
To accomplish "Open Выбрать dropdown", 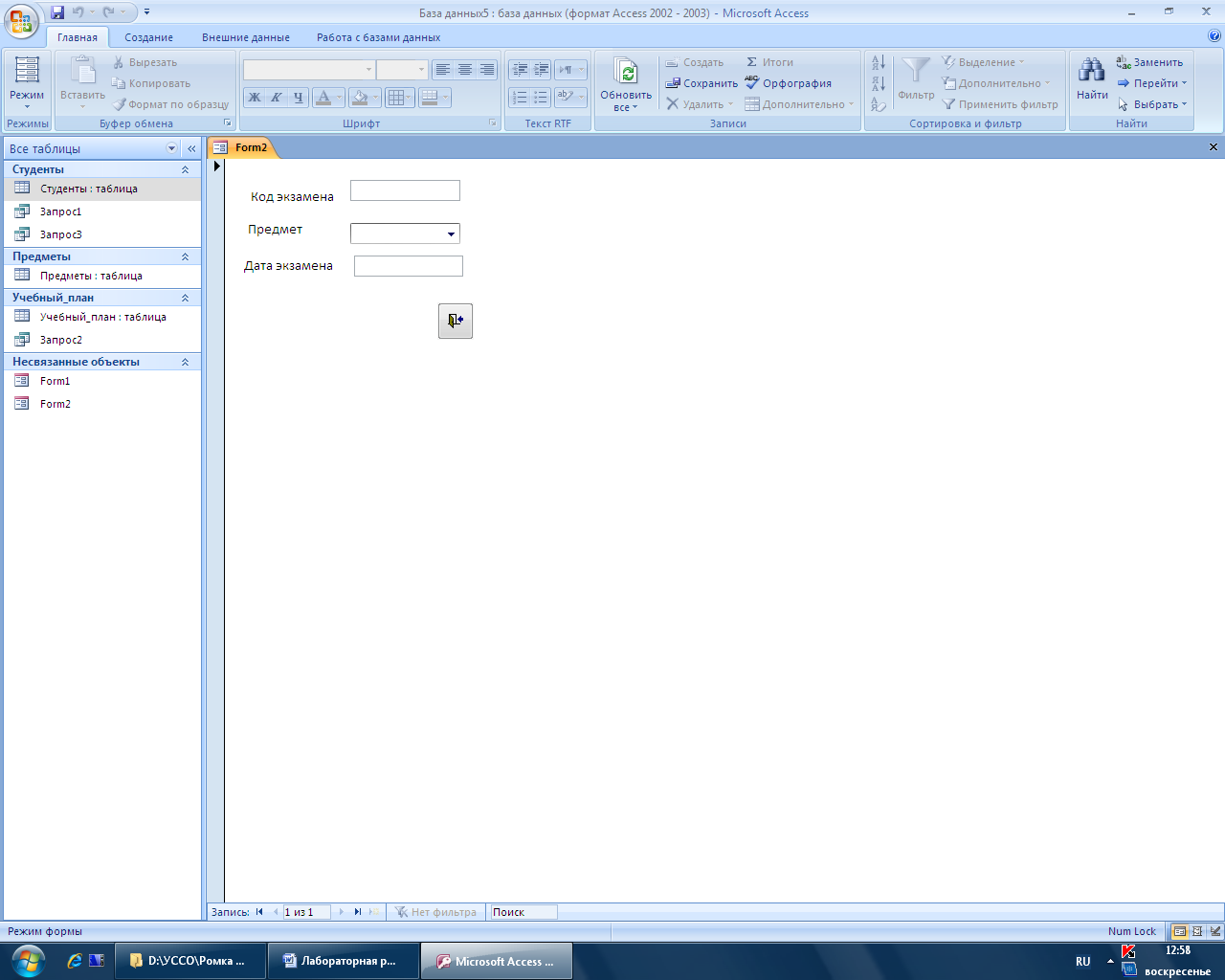I will pos(1152,104).
